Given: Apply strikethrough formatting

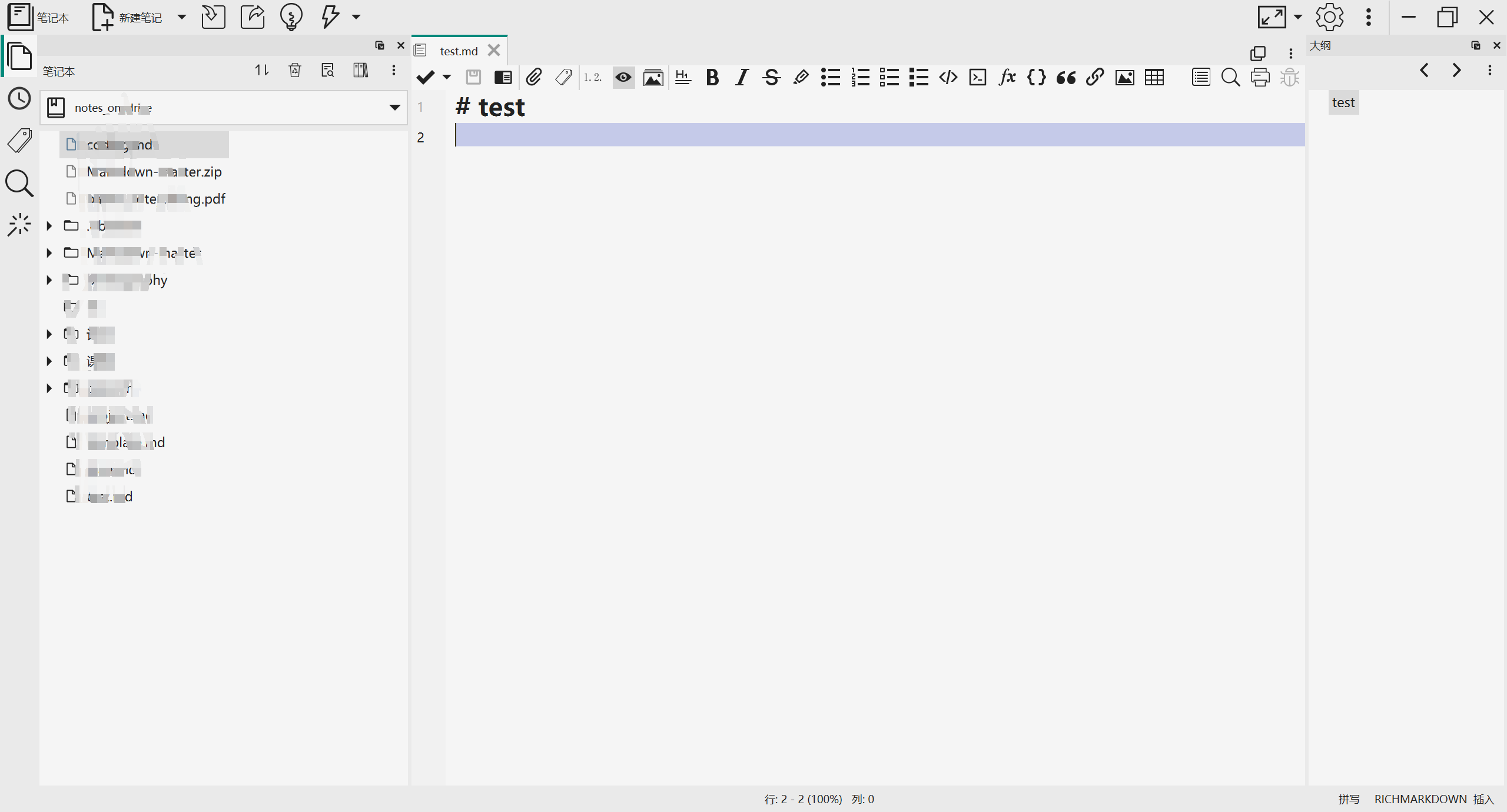Looking at the screenshot, I should click(771, 77).
